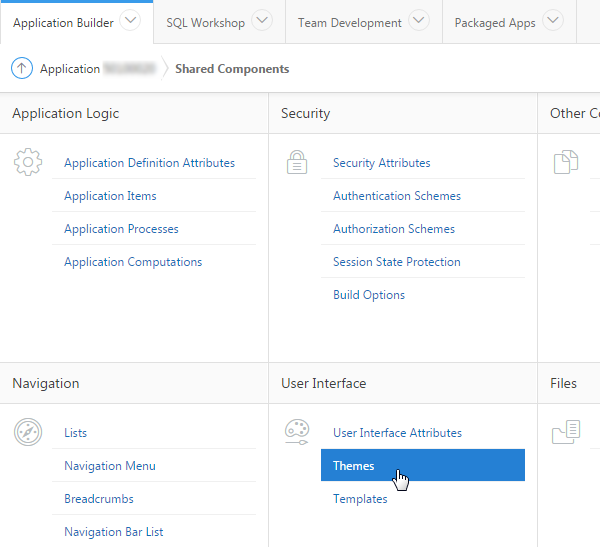Viewport: 600px width, 547px height.
Task: Open the Themes link
Action: point(354,466)
